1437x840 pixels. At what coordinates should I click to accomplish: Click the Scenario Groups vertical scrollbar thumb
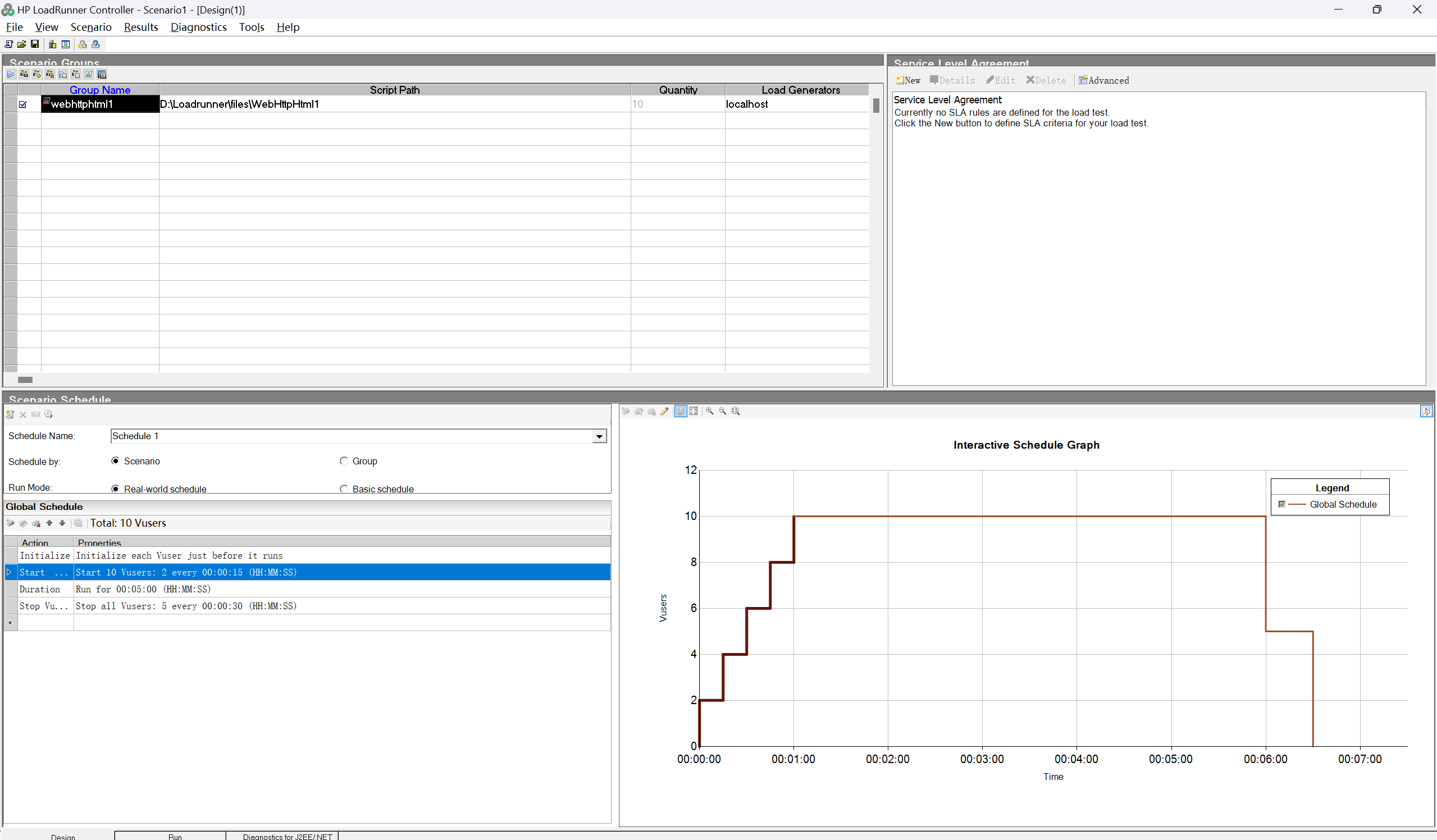coord(876,106)
